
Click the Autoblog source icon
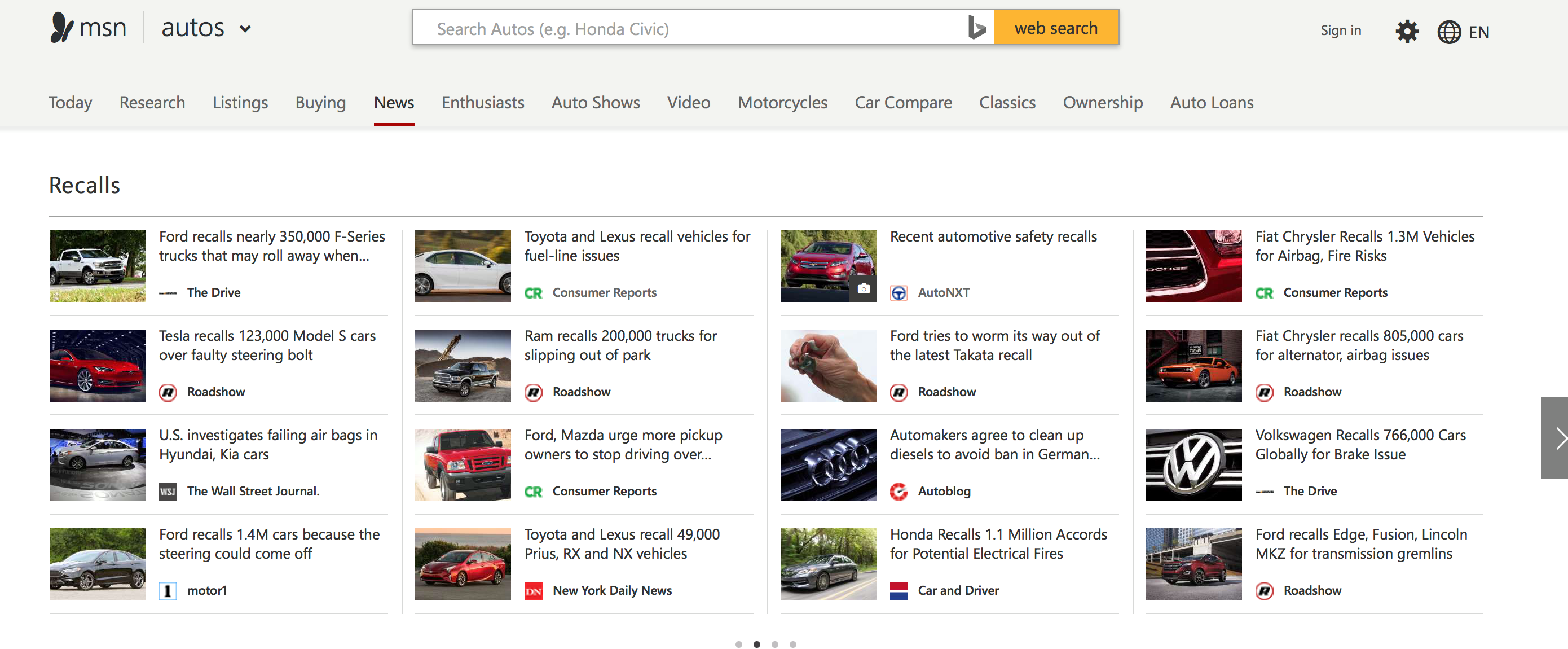coord(898,491)
